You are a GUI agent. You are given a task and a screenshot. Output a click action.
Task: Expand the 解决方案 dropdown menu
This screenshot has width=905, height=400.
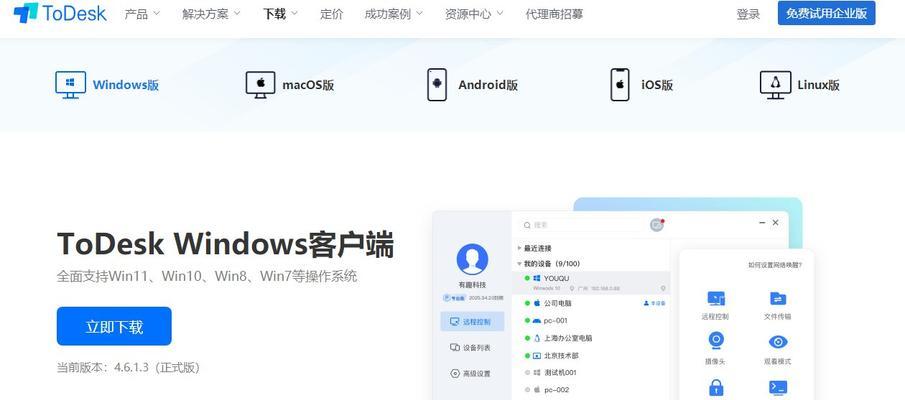[211, 14]
